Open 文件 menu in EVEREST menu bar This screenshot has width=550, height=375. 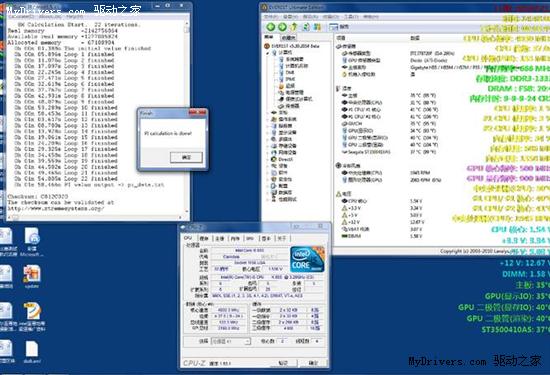pyautogui.click(x=270, y=16)
